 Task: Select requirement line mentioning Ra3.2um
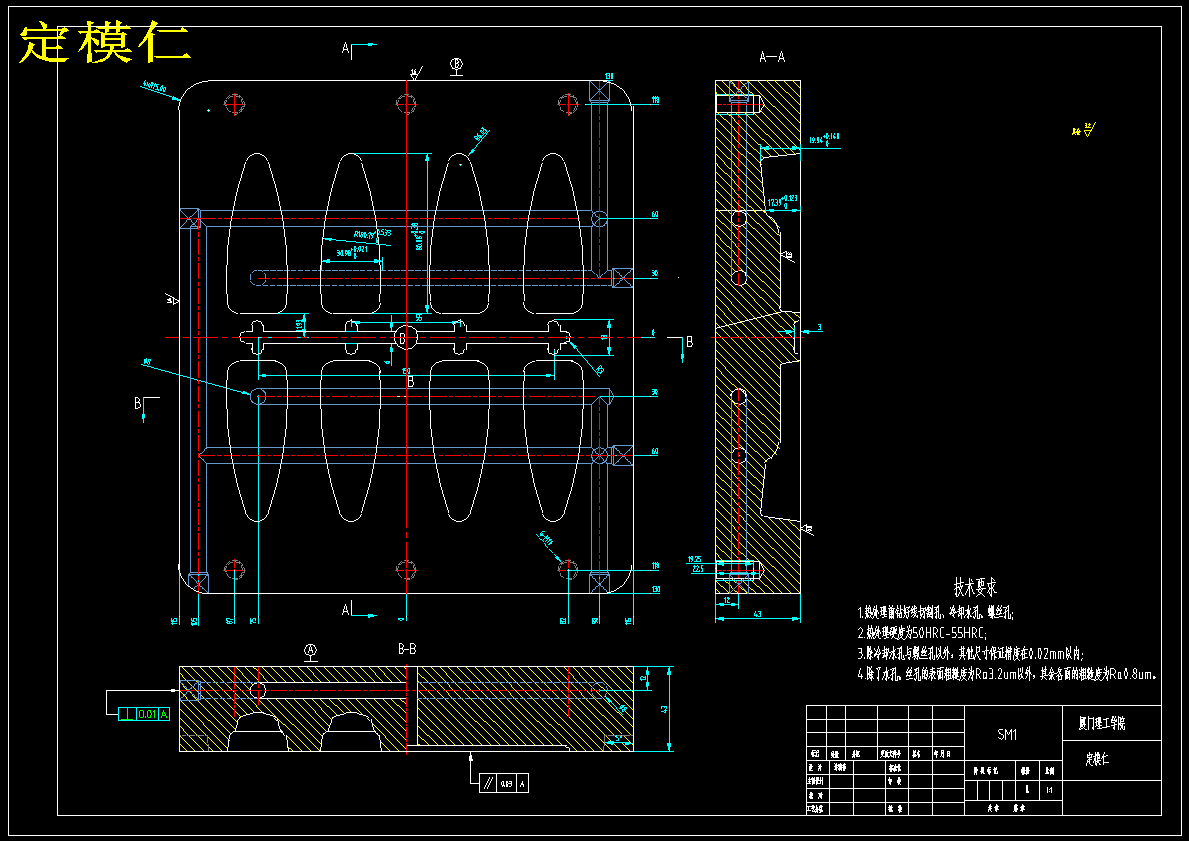1008,673
